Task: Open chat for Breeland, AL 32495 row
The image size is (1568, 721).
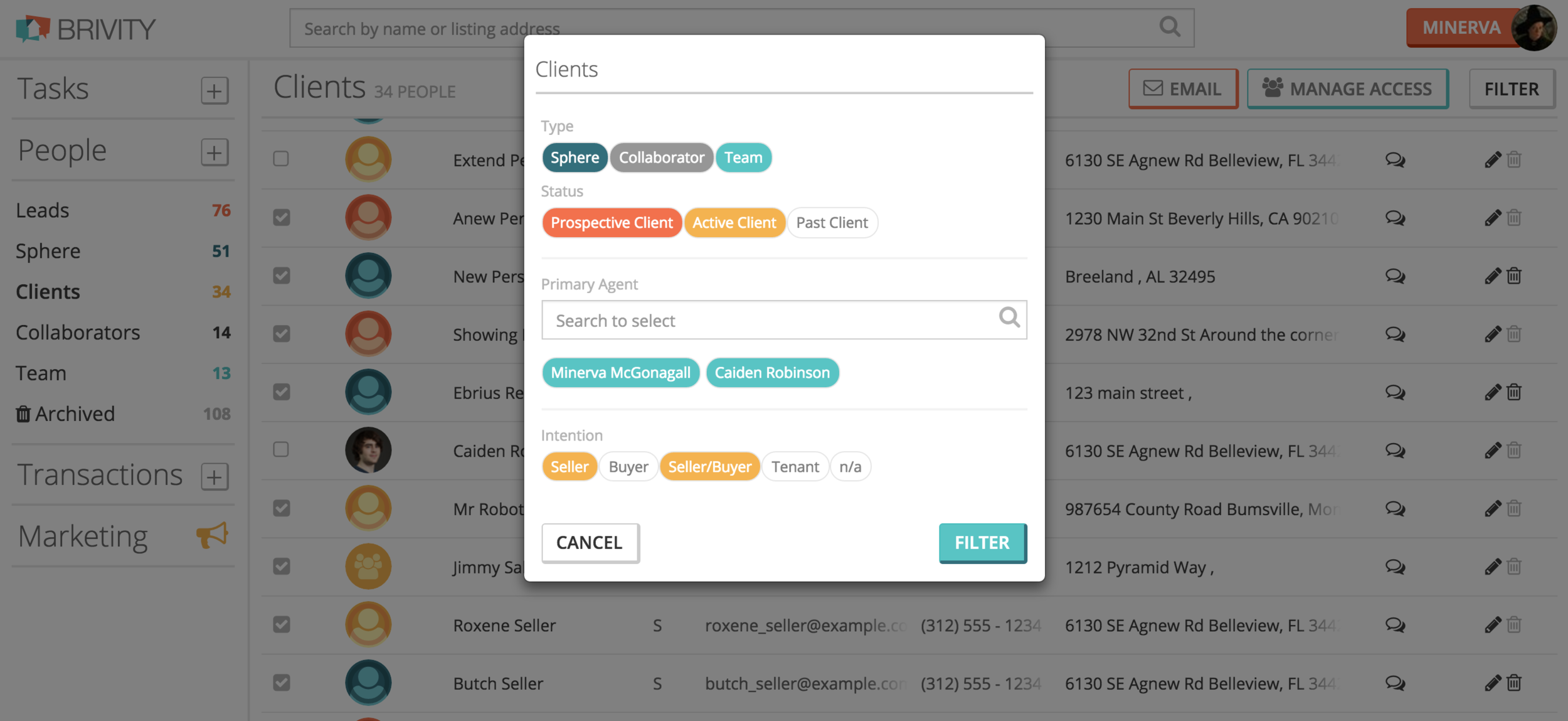Action: pos(1395,276)
